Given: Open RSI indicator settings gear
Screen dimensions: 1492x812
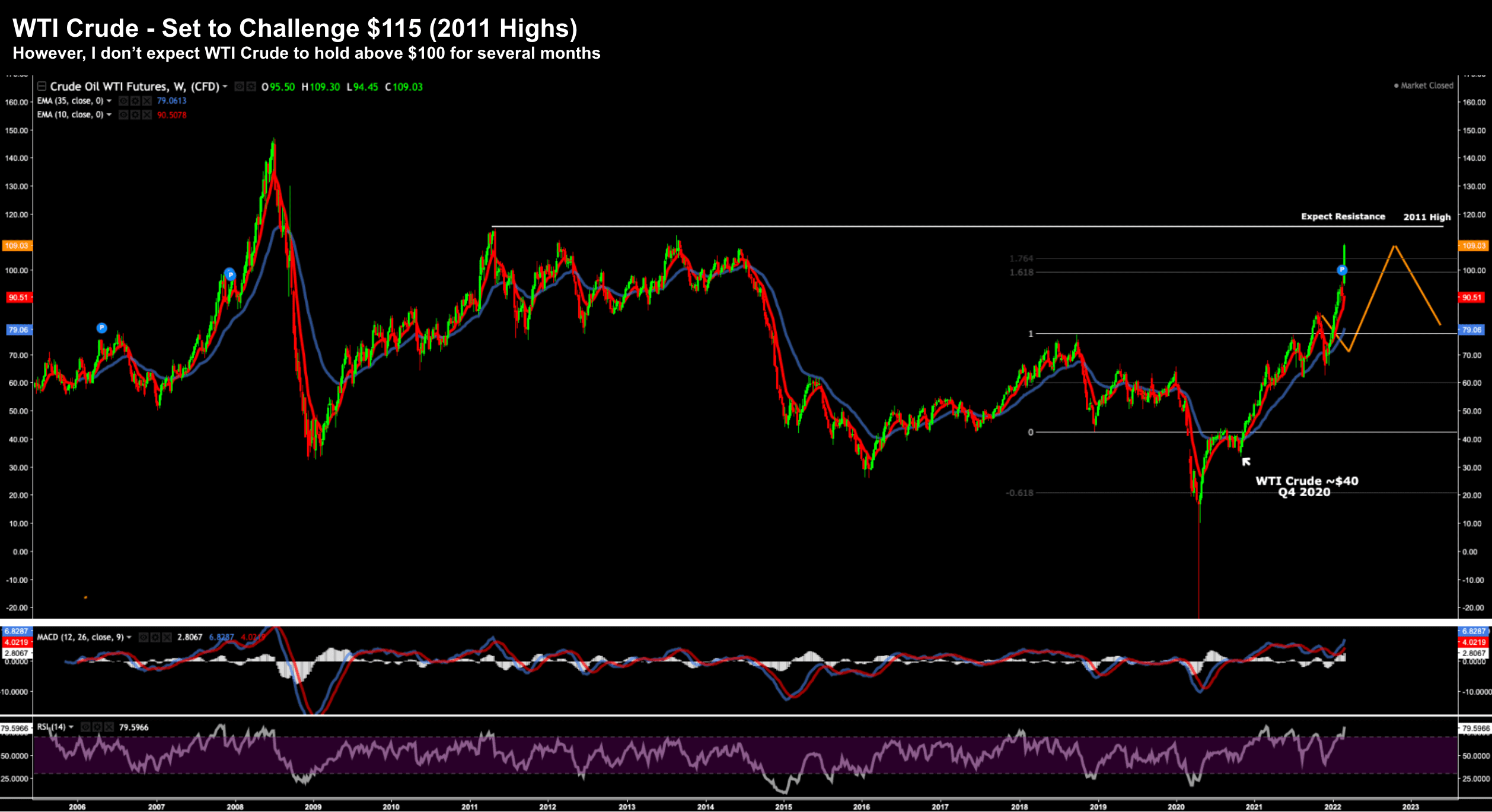Looking at the screenshot, I should [97, 727].
